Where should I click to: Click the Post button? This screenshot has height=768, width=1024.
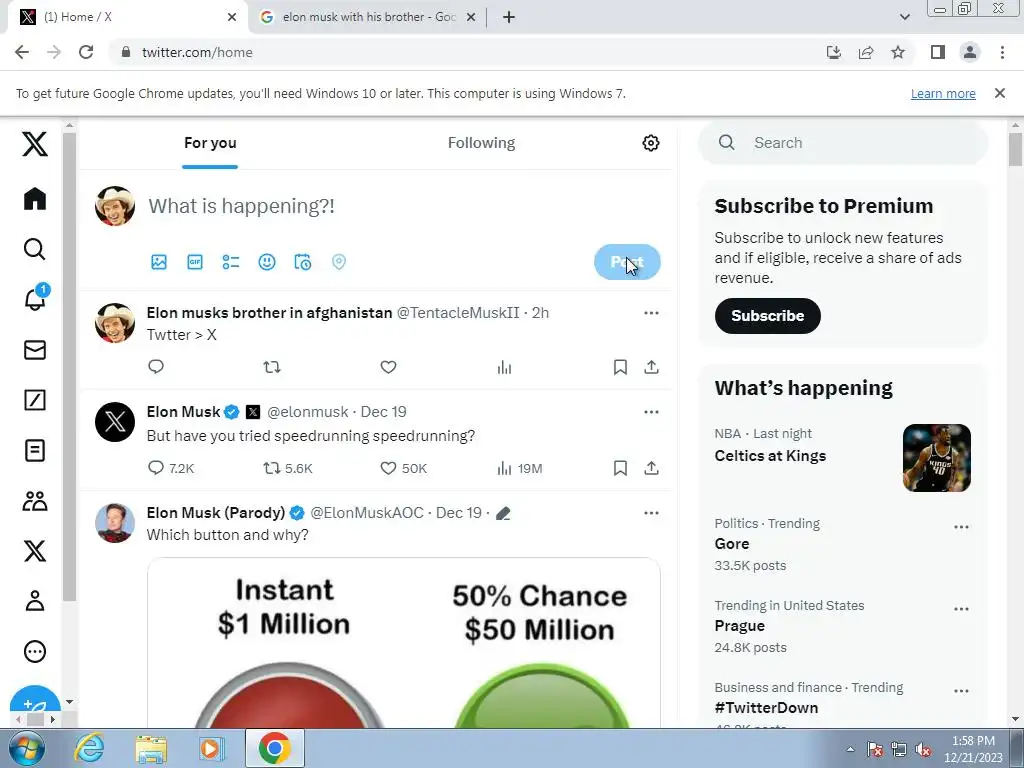pos(627,262)
